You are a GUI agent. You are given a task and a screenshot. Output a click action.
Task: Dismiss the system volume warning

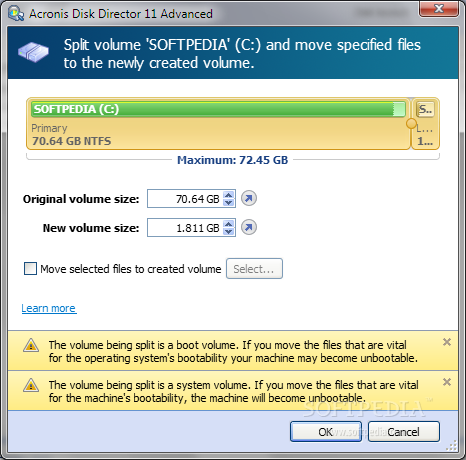[447, 382]
